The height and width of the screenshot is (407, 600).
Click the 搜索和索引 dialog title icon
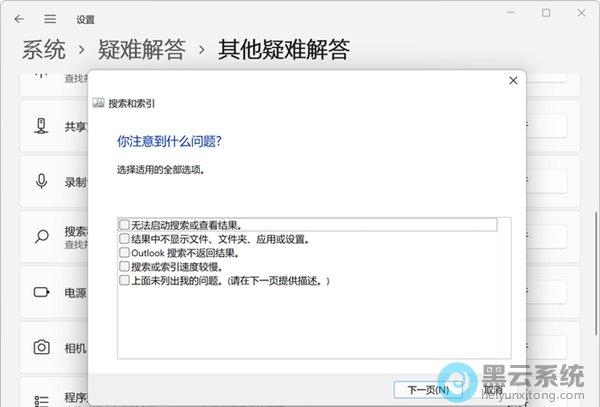[x=99, y=103]
